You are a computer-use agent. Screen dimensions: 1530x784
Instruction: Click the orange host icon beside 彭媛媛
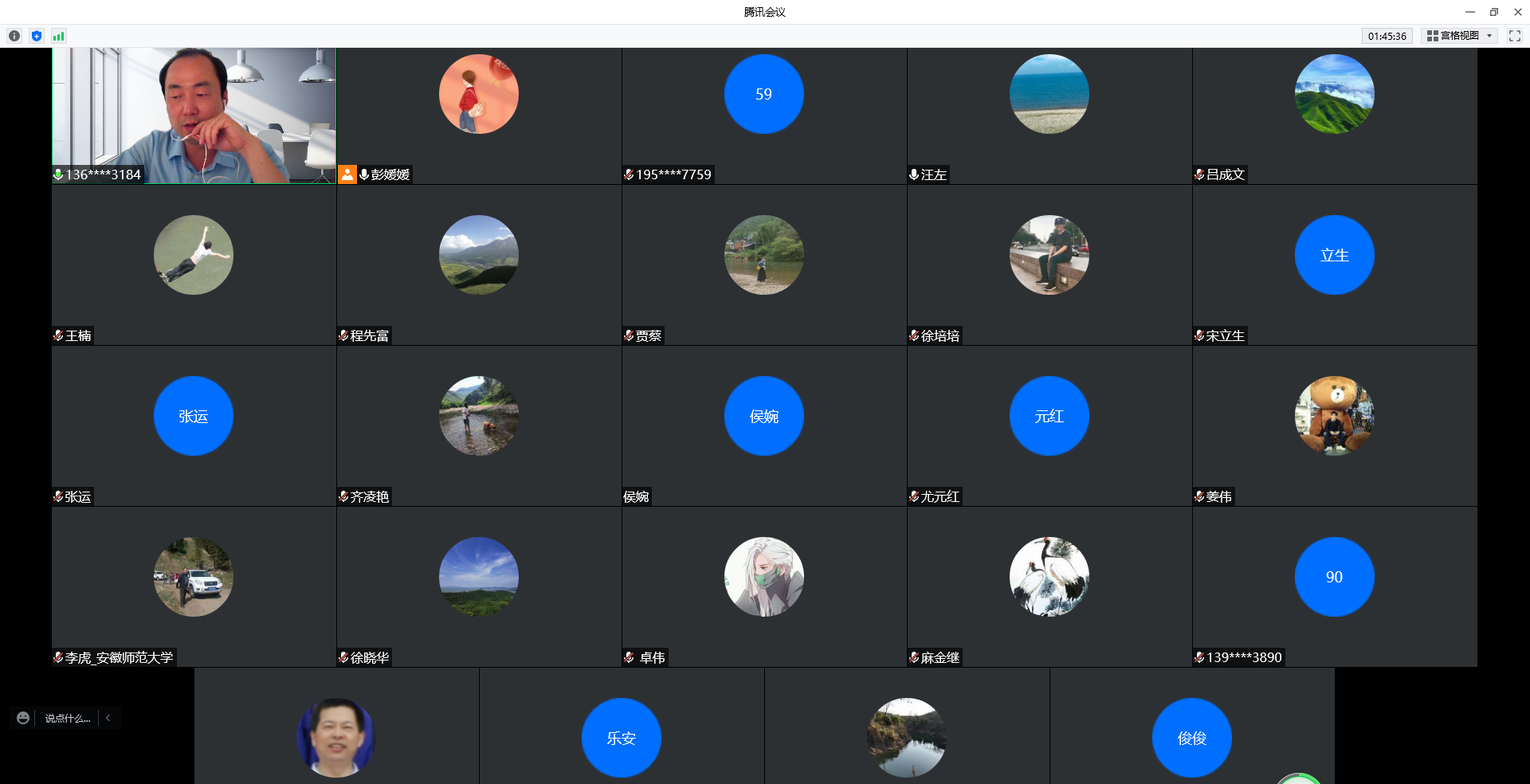347,174
